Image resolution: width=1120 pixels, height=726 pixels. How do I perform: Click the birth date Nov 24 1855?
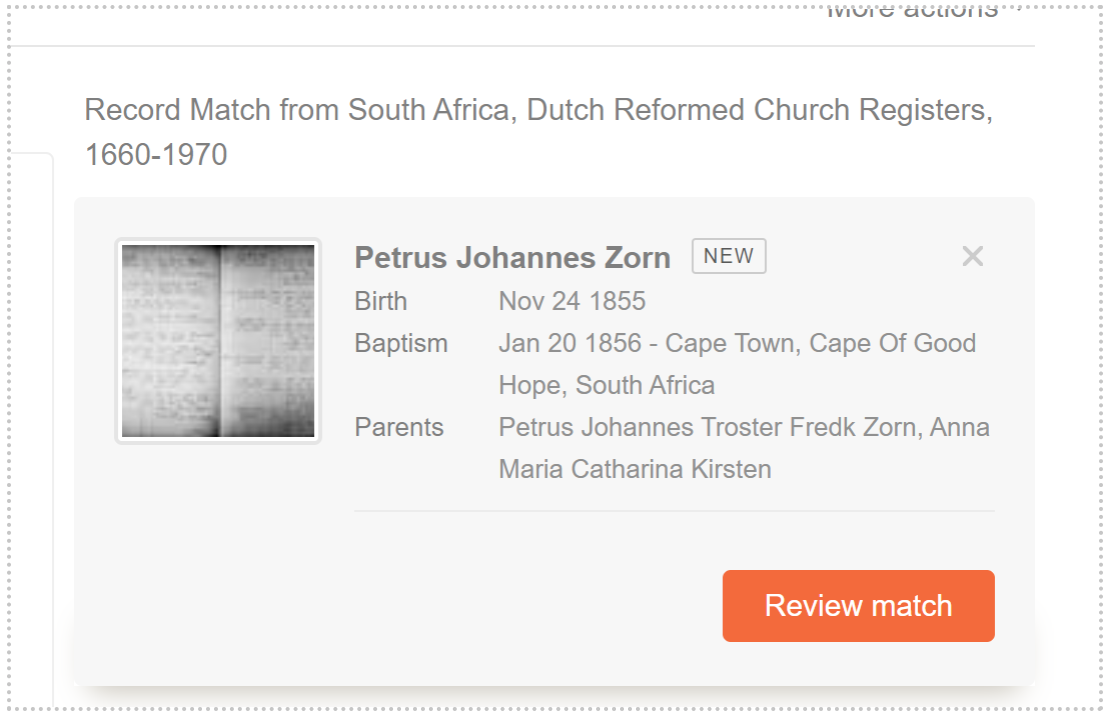pyautogui.click(x=572, y=301)
